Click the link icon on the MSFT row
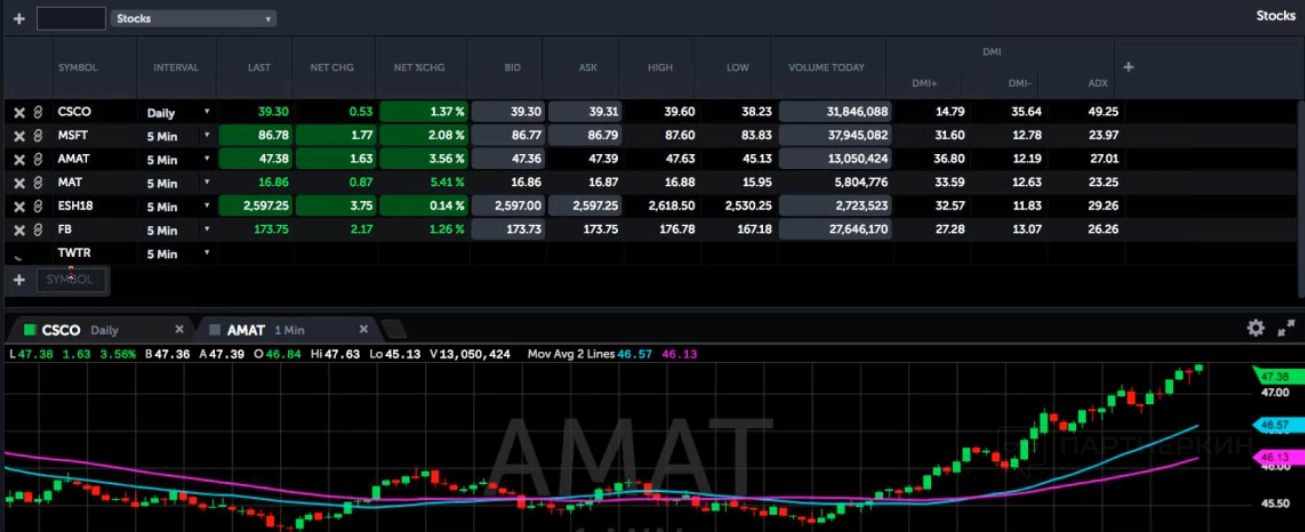This screenshot has width=1305, height=532. click(x=38, y=136)
